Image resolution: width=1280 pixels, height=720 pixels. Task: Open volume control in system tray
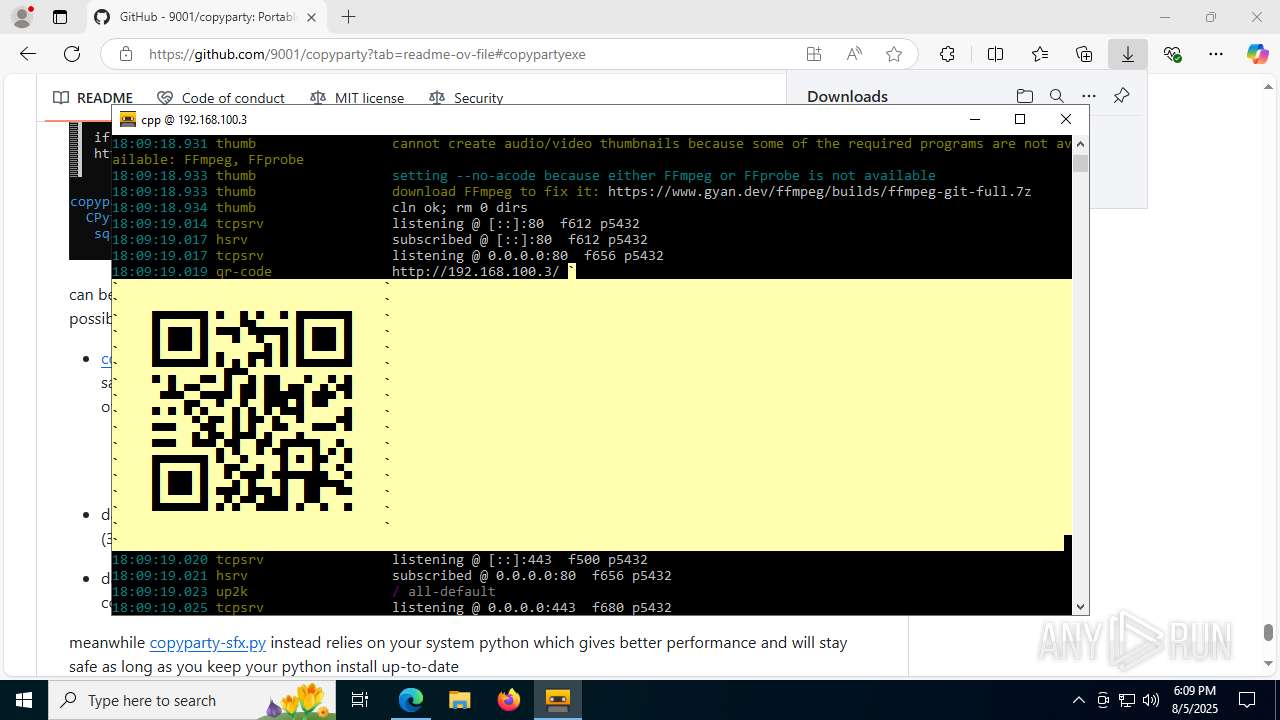click(1150, 700)
